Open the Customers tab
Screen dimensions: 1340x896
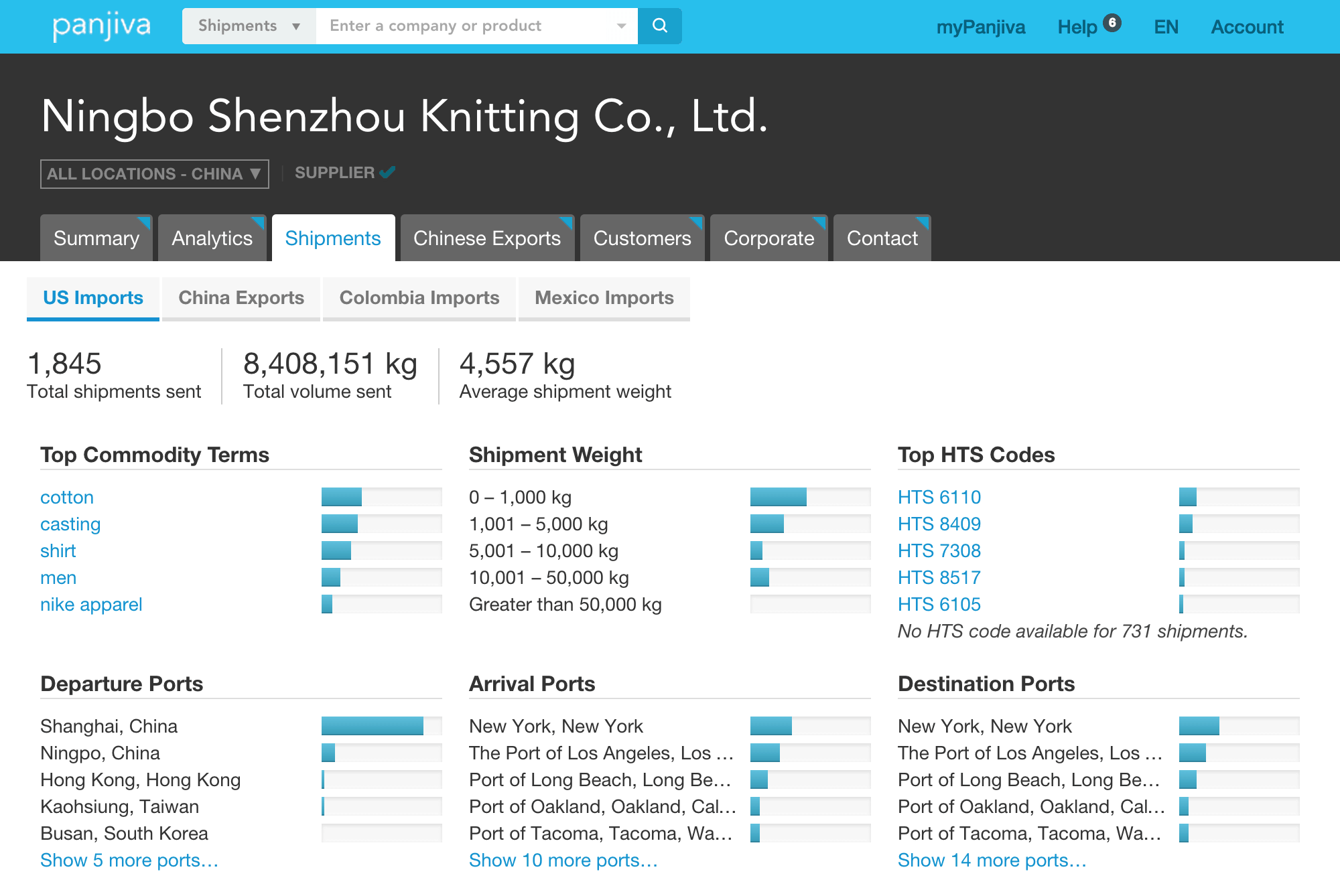pyautogui.click(x=642, y=238)
